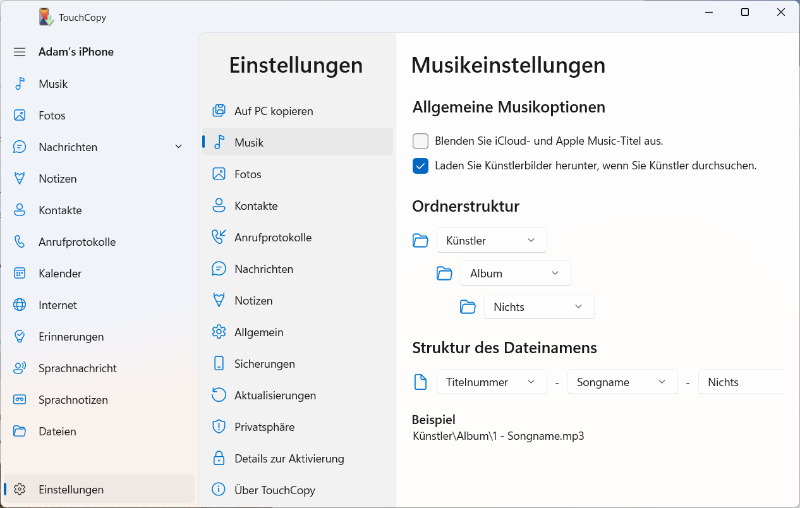Open Kontakte settings page

tap(297, 206)
